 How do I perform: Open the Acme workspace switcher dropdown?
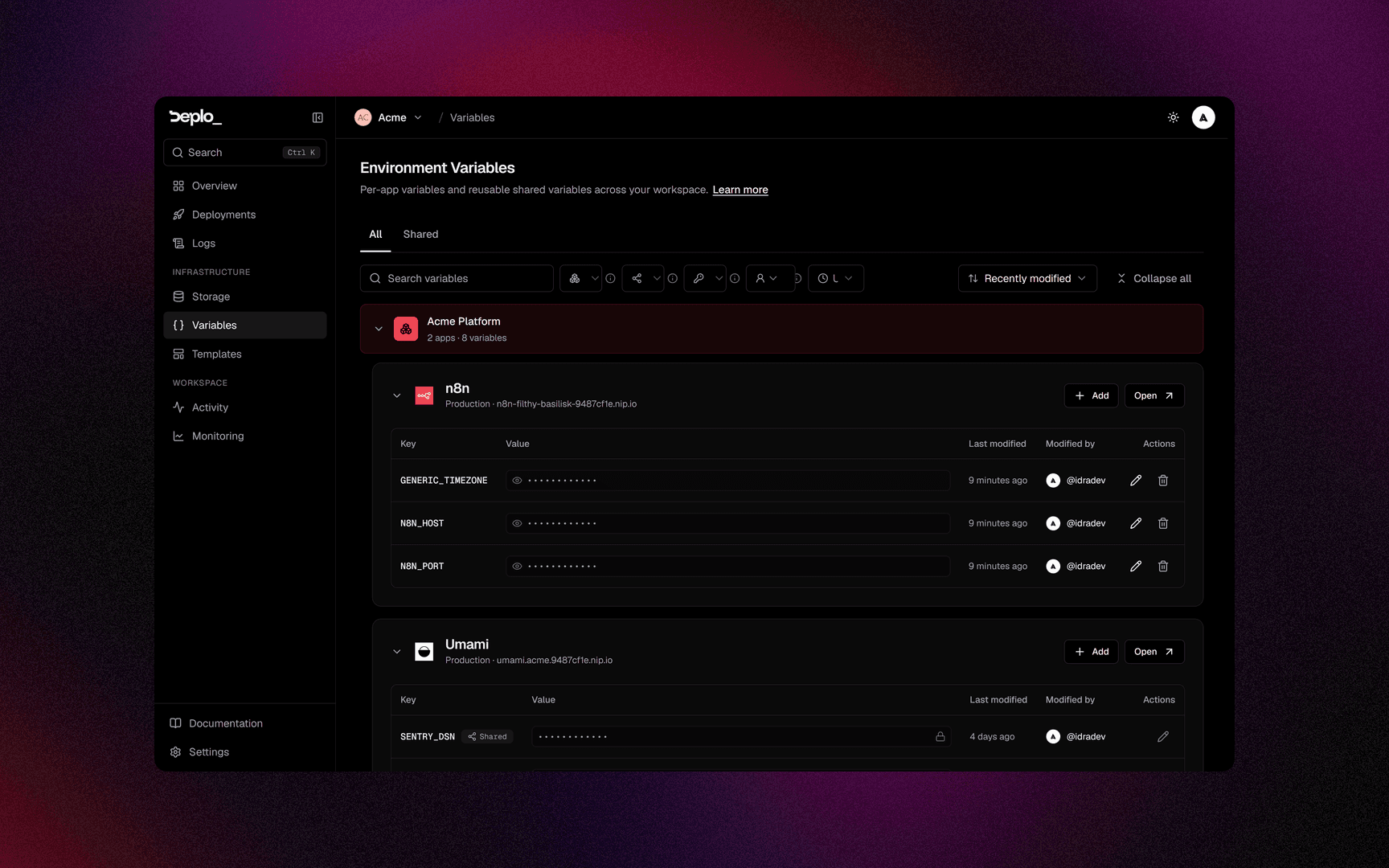[389, 117]
